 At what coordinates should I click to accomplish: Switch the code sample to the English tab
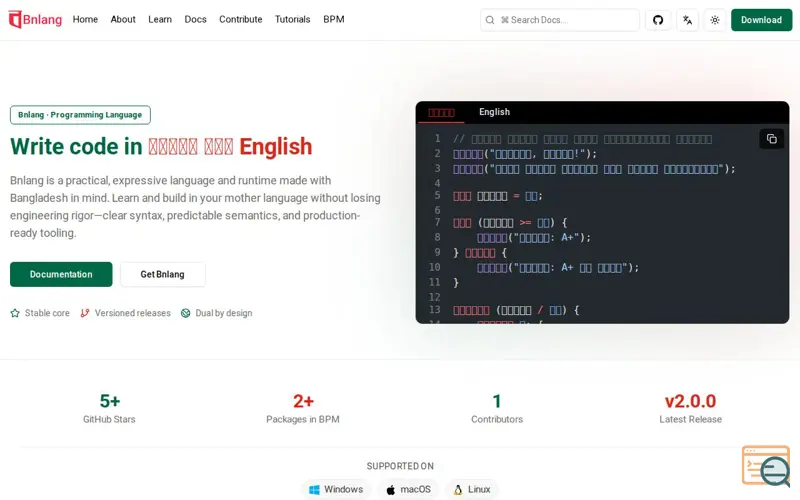494,112
